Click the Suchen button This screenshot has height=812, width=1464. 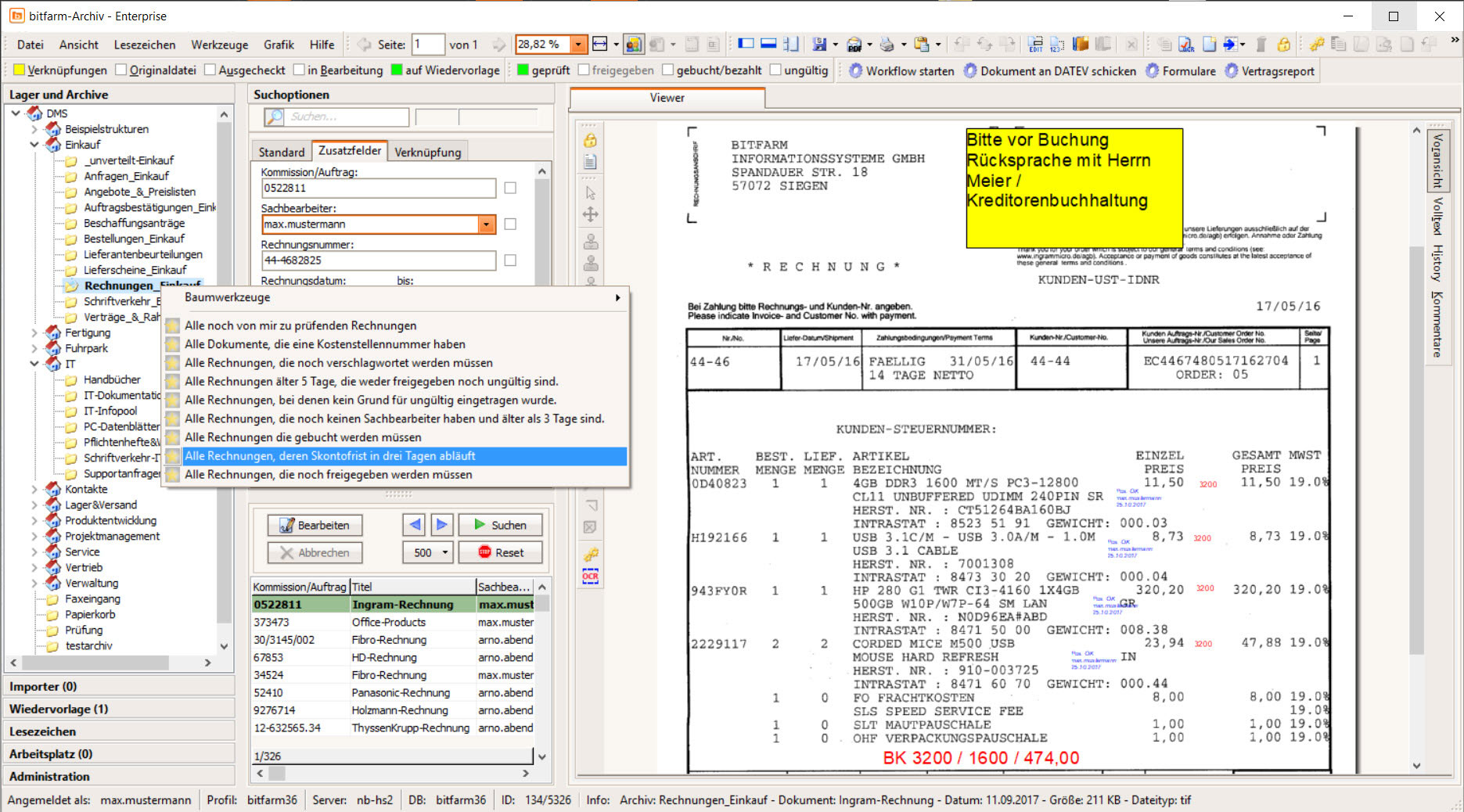499,525
